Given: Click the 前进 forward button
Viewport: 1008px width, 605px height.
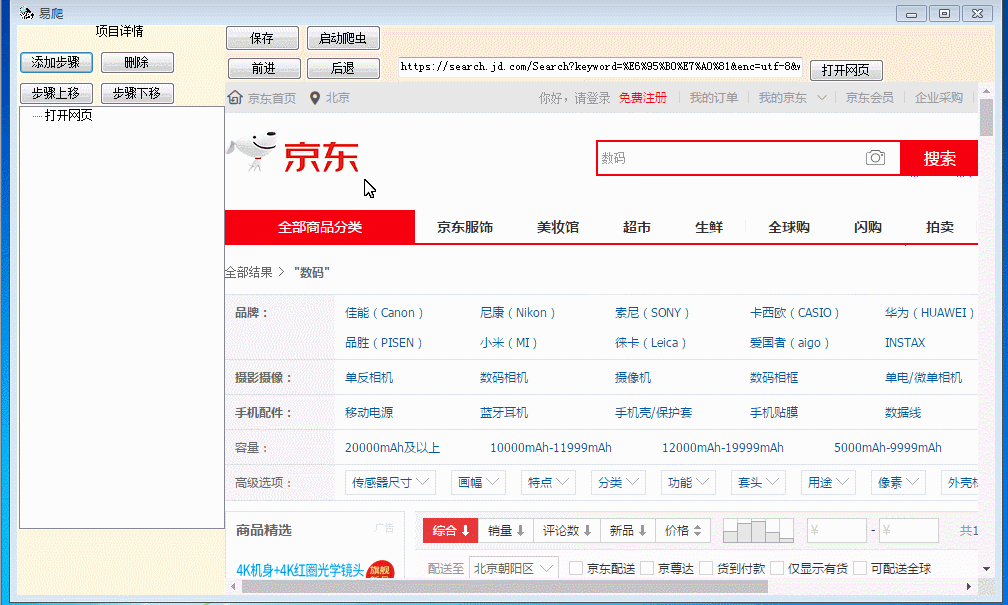Looking at the screenshot, I should [x=264, y=68].
